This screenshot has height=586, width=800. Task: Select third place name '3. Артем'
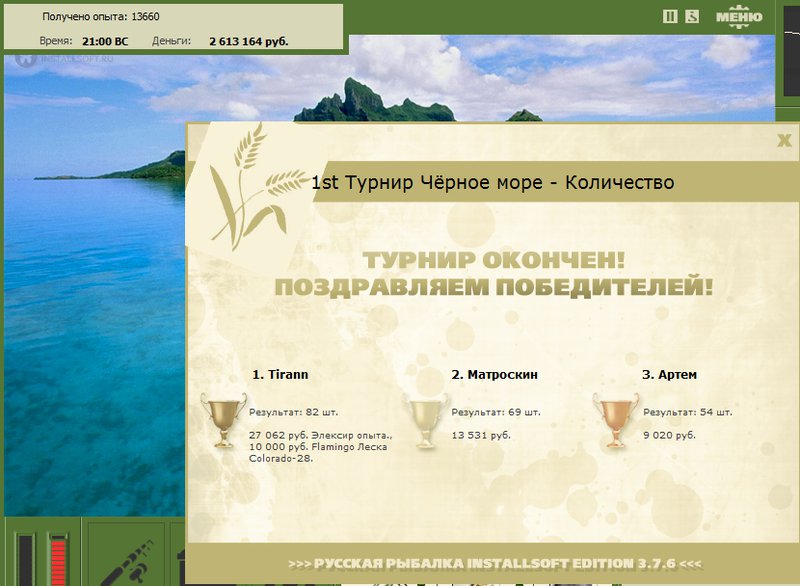(669, 375)
